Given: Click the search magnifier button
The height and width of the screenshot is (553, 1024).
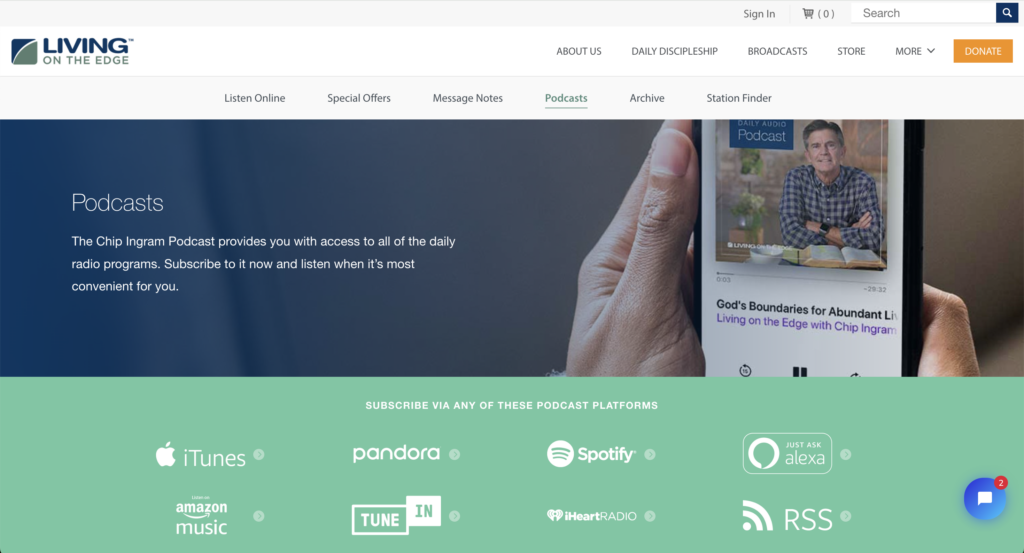Looking at the screenshot, I should click(1006, 13).
